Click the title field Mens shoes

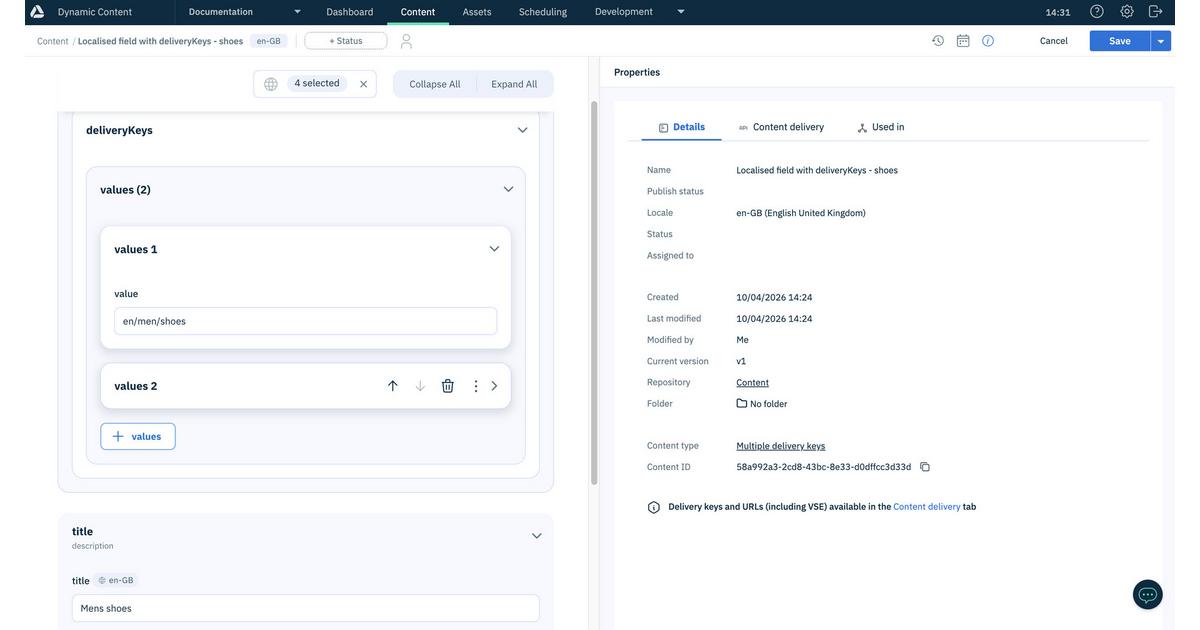(306, 608)
